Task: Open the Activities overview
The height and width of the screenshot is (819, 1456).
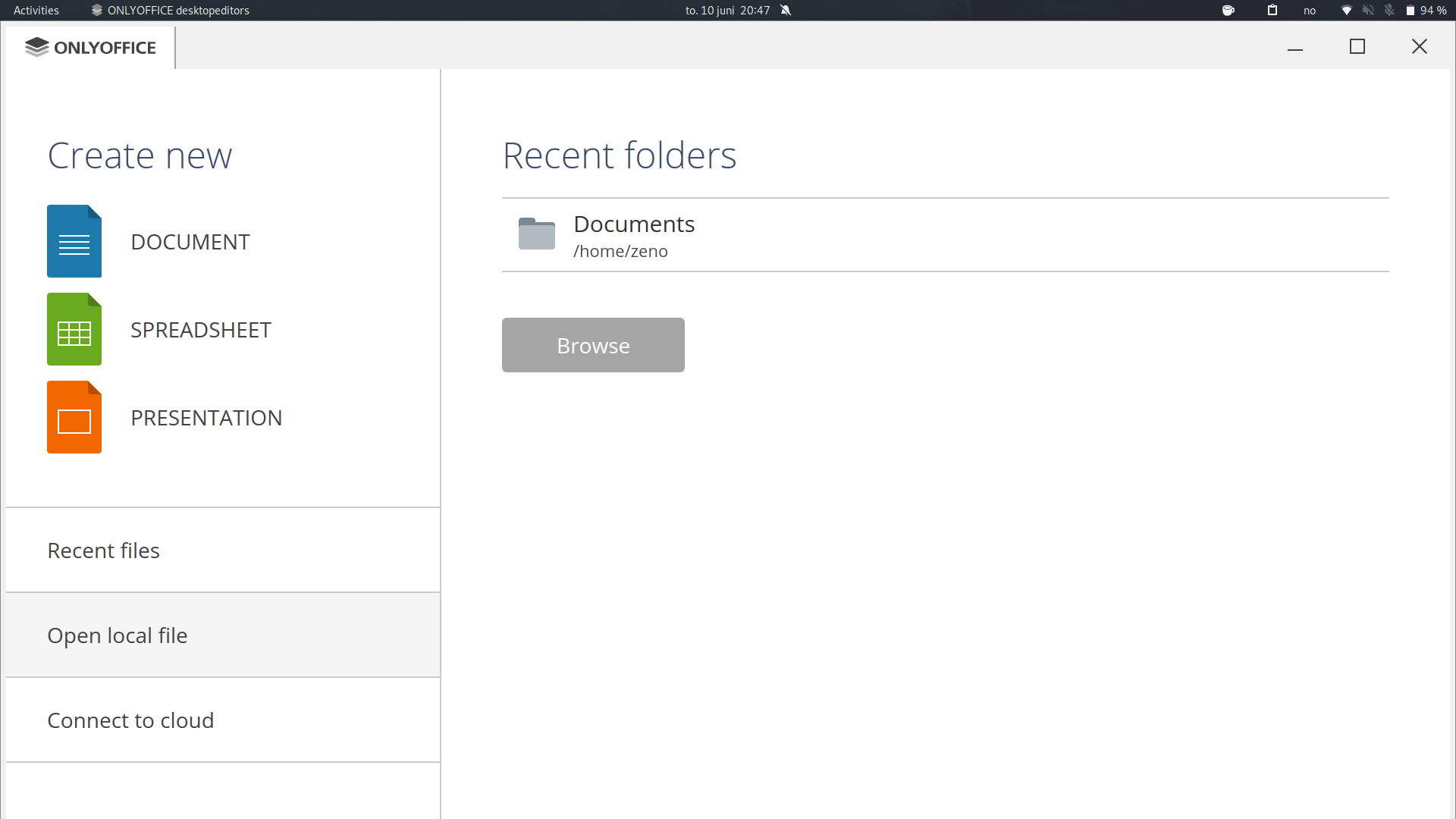Action: coord(35,10)
